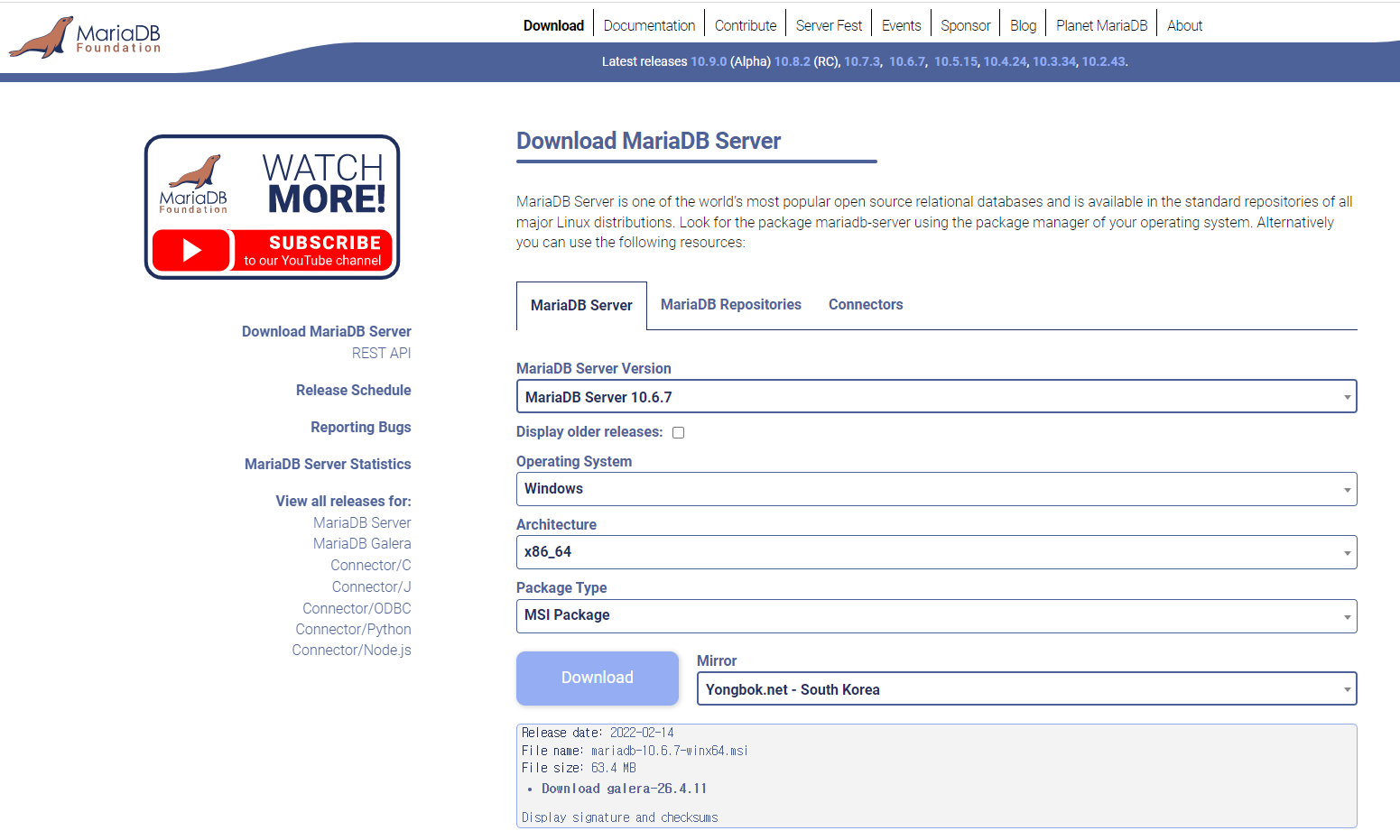
Task: Open latest release 10.3.34 link
Action: 1054,61
